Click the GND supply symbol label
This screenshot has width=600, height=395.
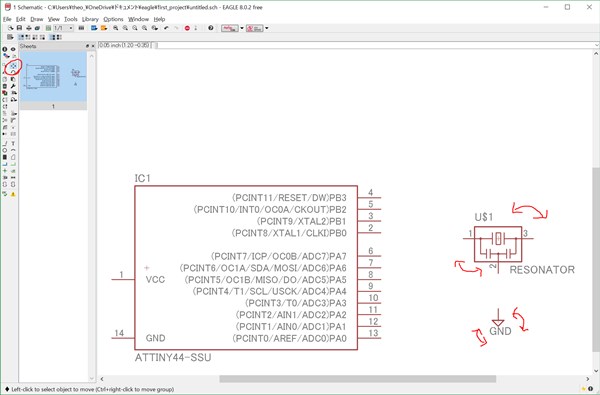point(501,331)
